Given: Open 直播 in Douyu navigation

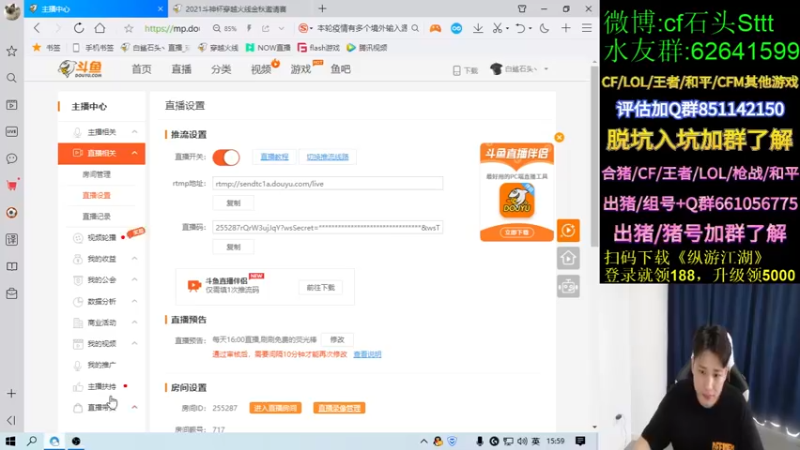Looking at the screenshot, I should coord(181,69).
